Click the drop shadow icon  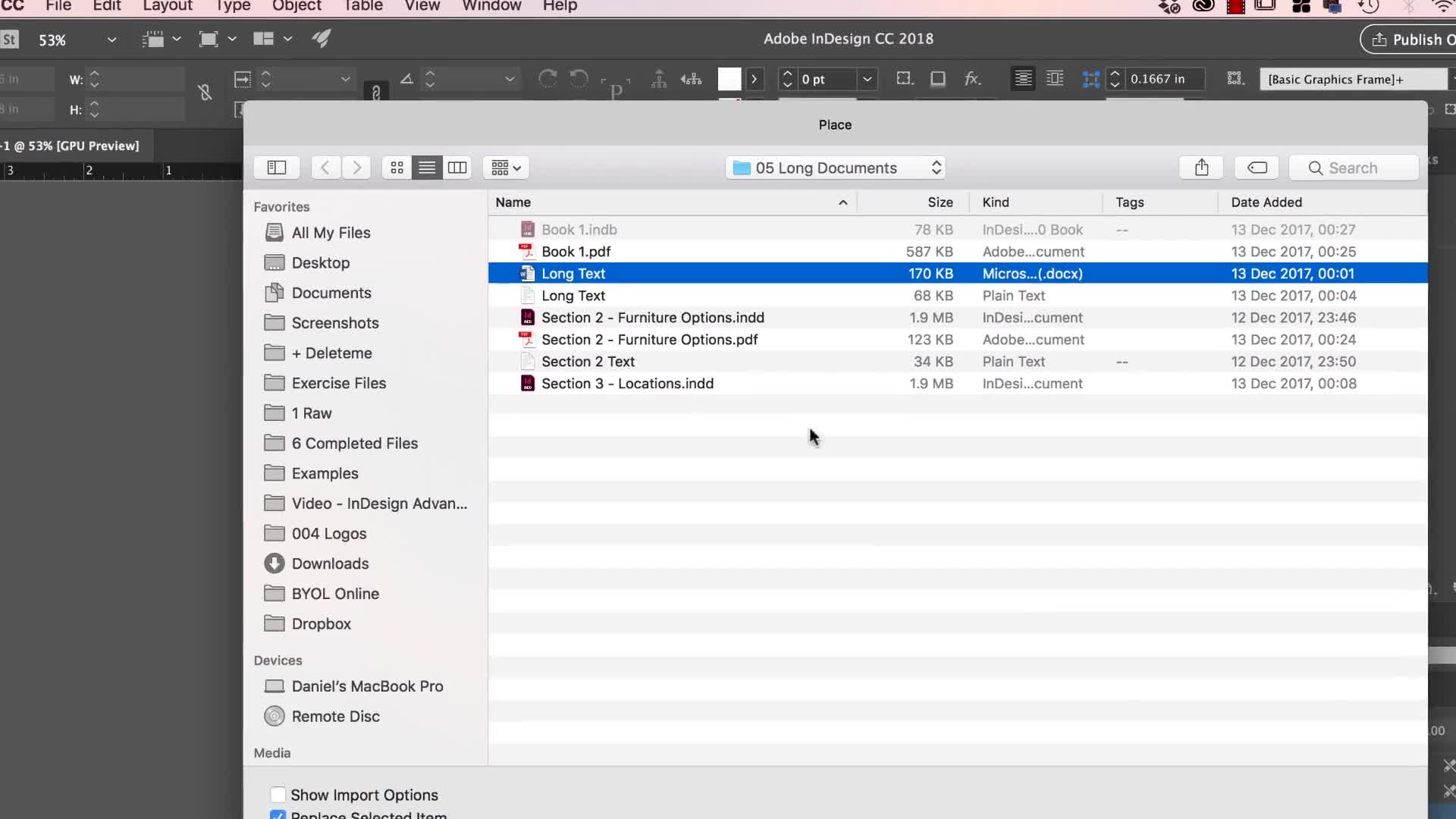(x=938, y=79)
